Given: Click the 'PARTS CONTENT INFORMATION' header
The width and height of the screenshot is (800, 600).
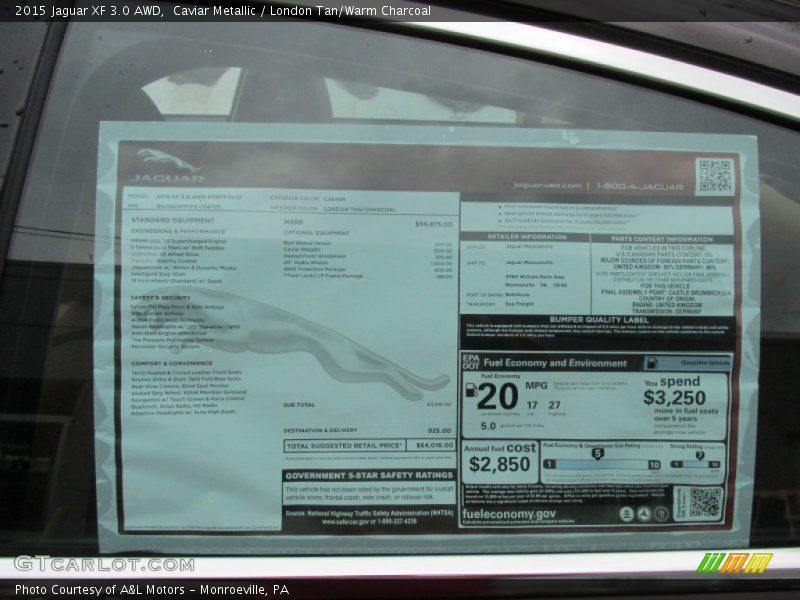Looking at the screenshot, I should (662, 239).
